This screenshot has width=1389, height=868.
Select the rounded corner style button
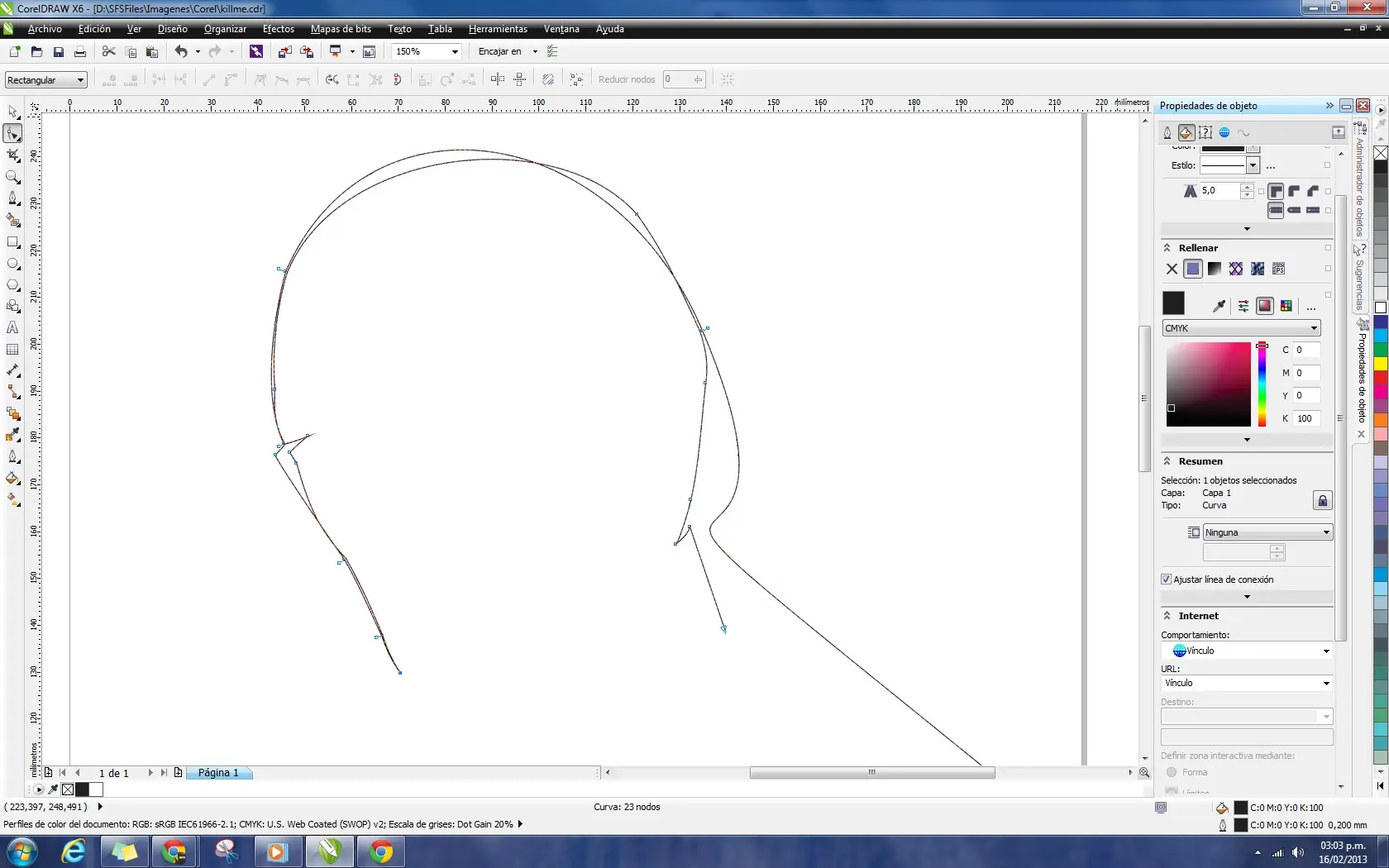coord(1294,191)
